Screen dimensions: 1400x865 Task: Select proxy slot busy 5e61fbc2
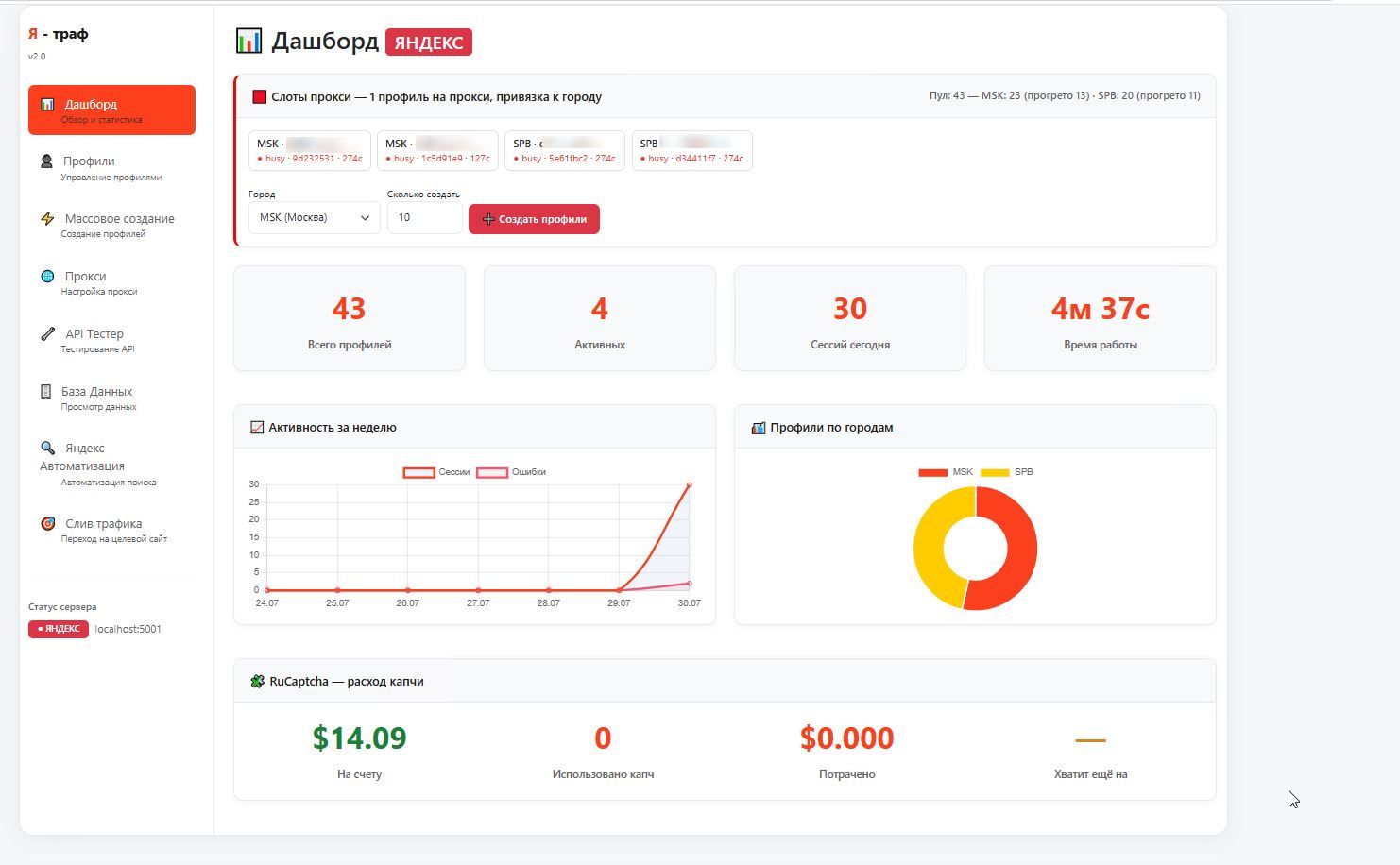(x=565, y=151)
